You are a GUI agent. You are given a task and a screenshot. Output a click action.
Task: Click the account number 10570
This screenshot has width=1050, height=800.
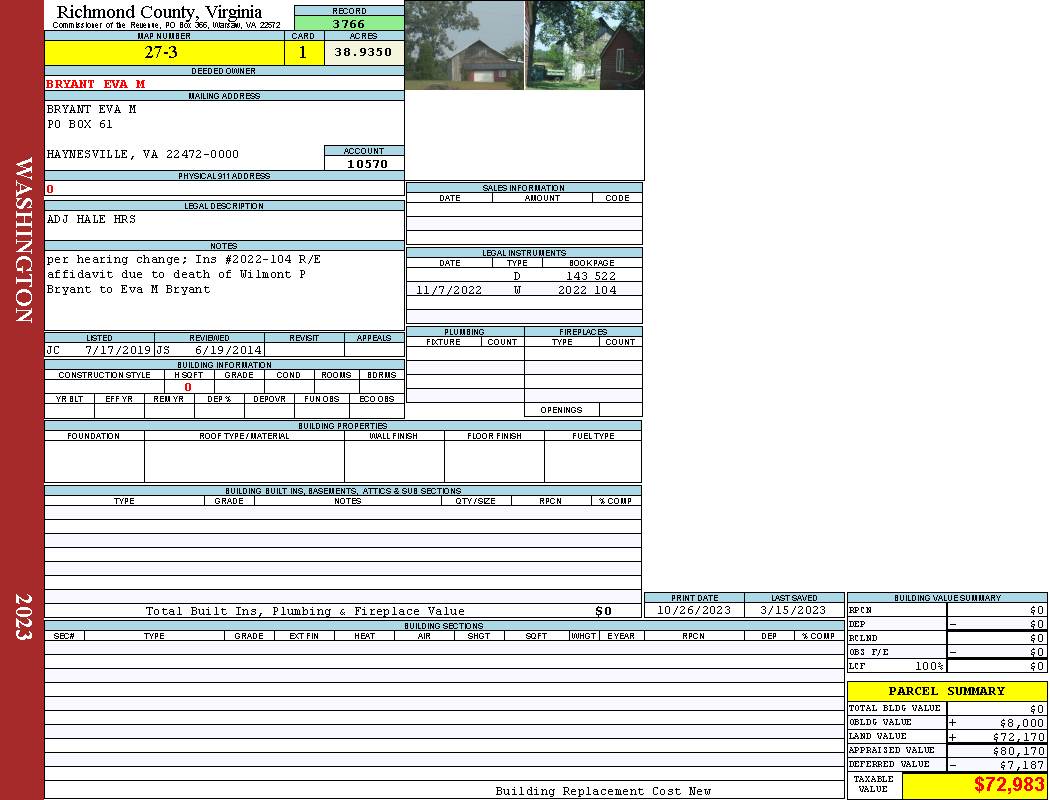tap(367, 164)
